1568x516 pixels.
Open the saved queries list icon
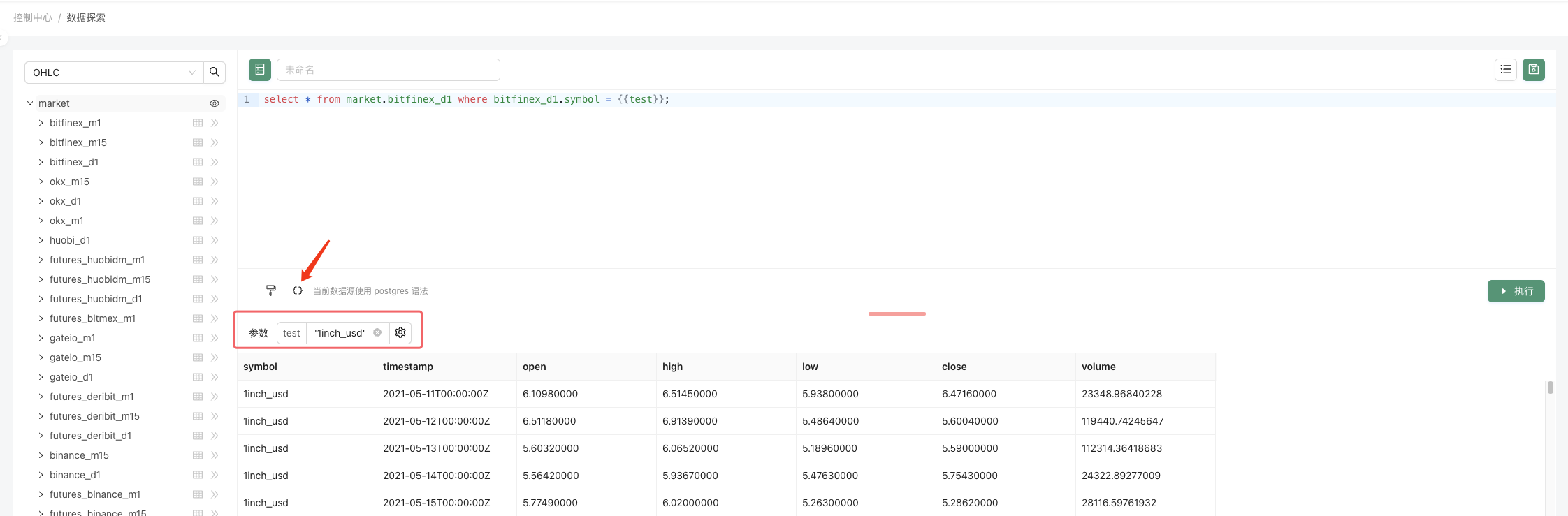(x=1505, y=70)
